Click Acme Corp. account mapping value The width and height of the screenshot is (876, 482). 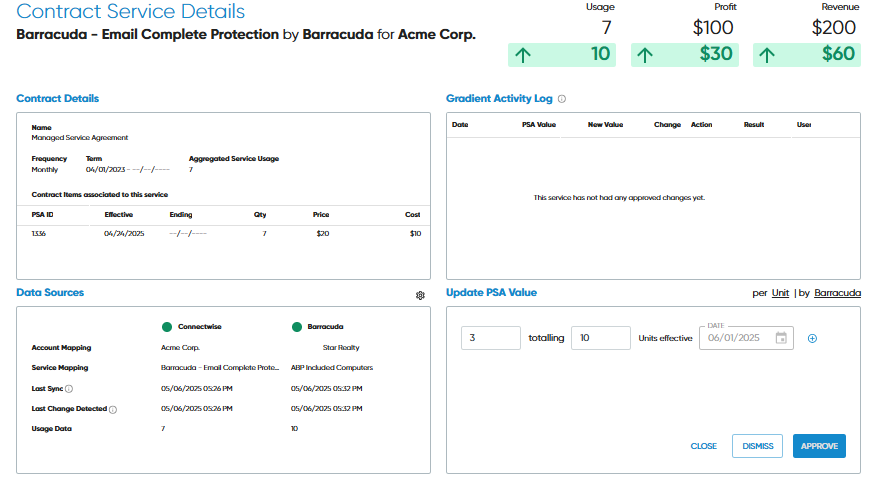pos(180,347)
